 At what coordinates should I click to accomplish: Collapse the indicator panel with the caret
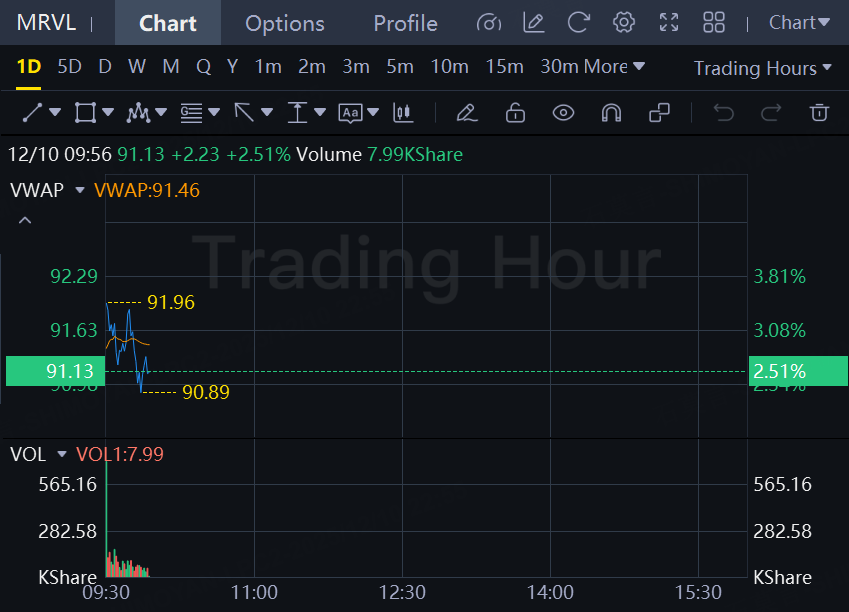[25, 220]
